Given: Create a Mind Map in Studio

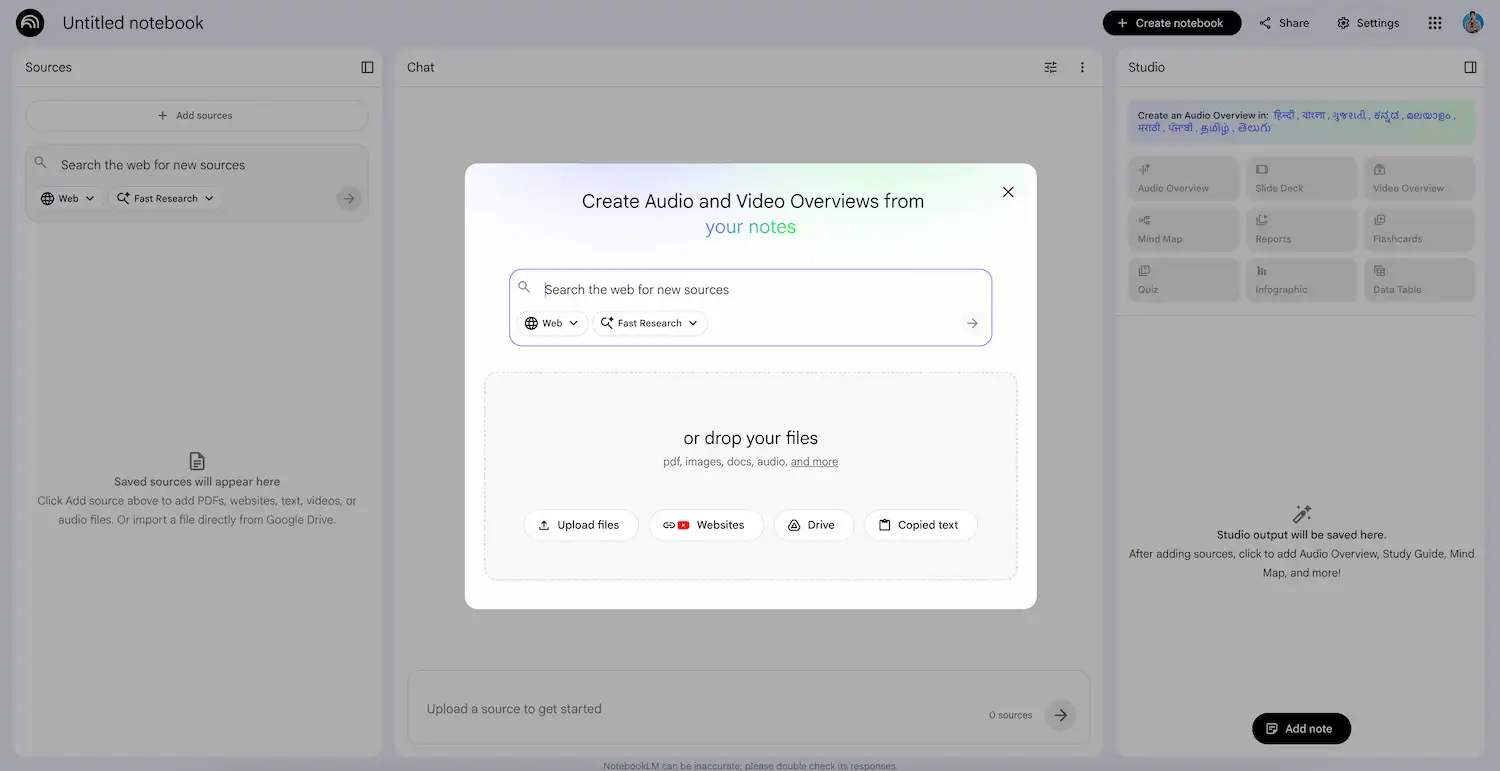Looking at the screenshot, I should coord(1183,229).
